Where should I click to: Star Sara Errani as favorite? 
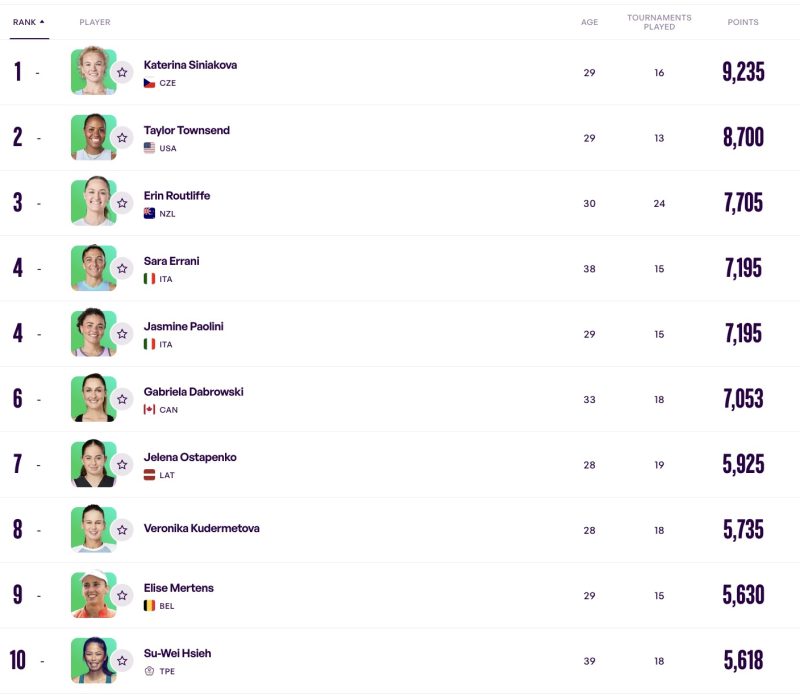point(122,268)
